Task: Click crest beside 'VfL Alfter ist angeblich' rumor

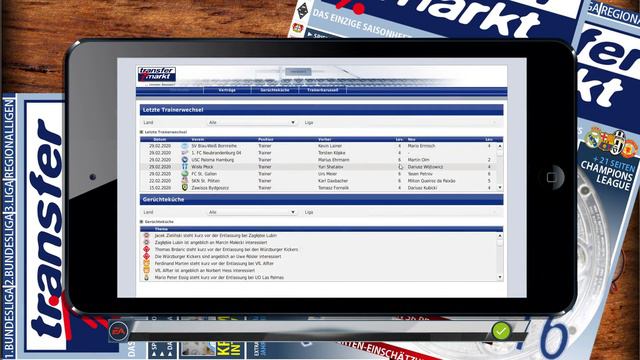Action: [x=147, y=270]
